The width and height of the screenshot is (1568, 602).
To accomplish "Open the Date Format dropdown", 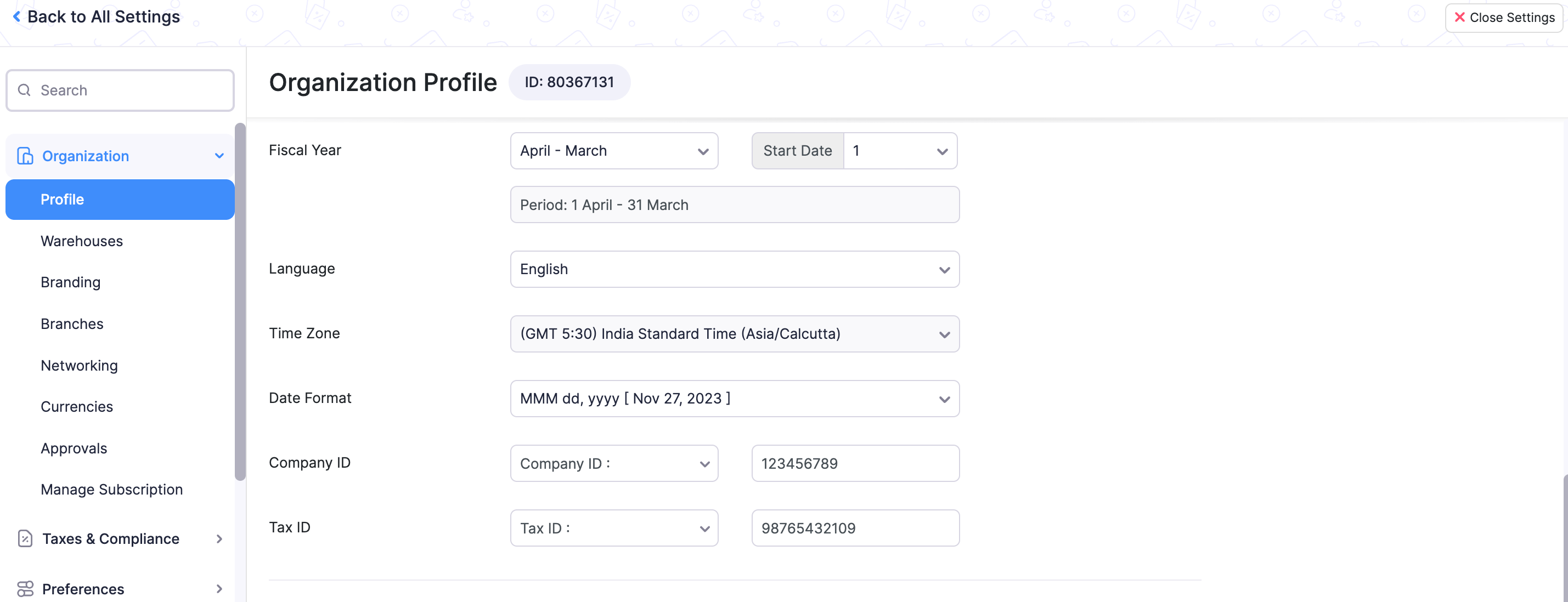I will click(734, 398).
